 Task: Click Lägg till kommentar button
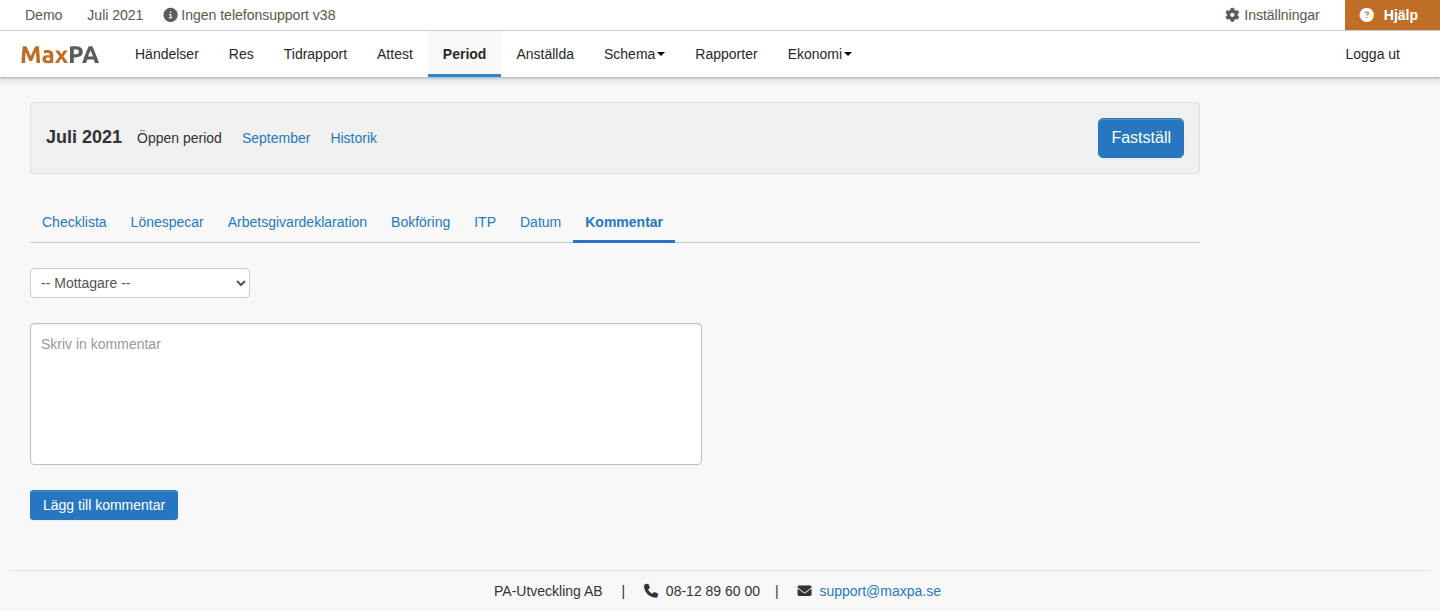point(104,505)
